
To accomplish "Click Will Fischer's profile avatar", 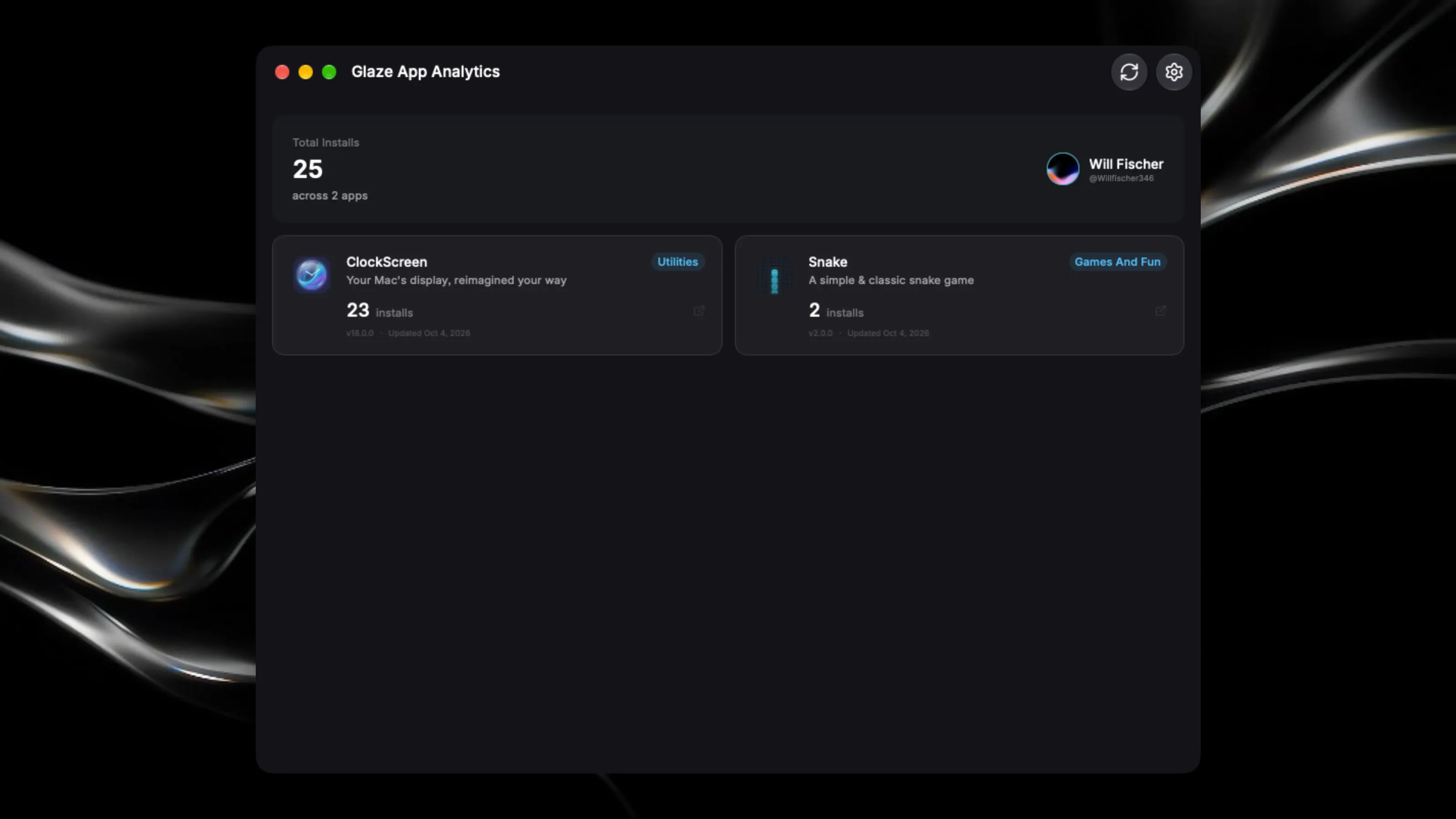I will [1062, 169].
